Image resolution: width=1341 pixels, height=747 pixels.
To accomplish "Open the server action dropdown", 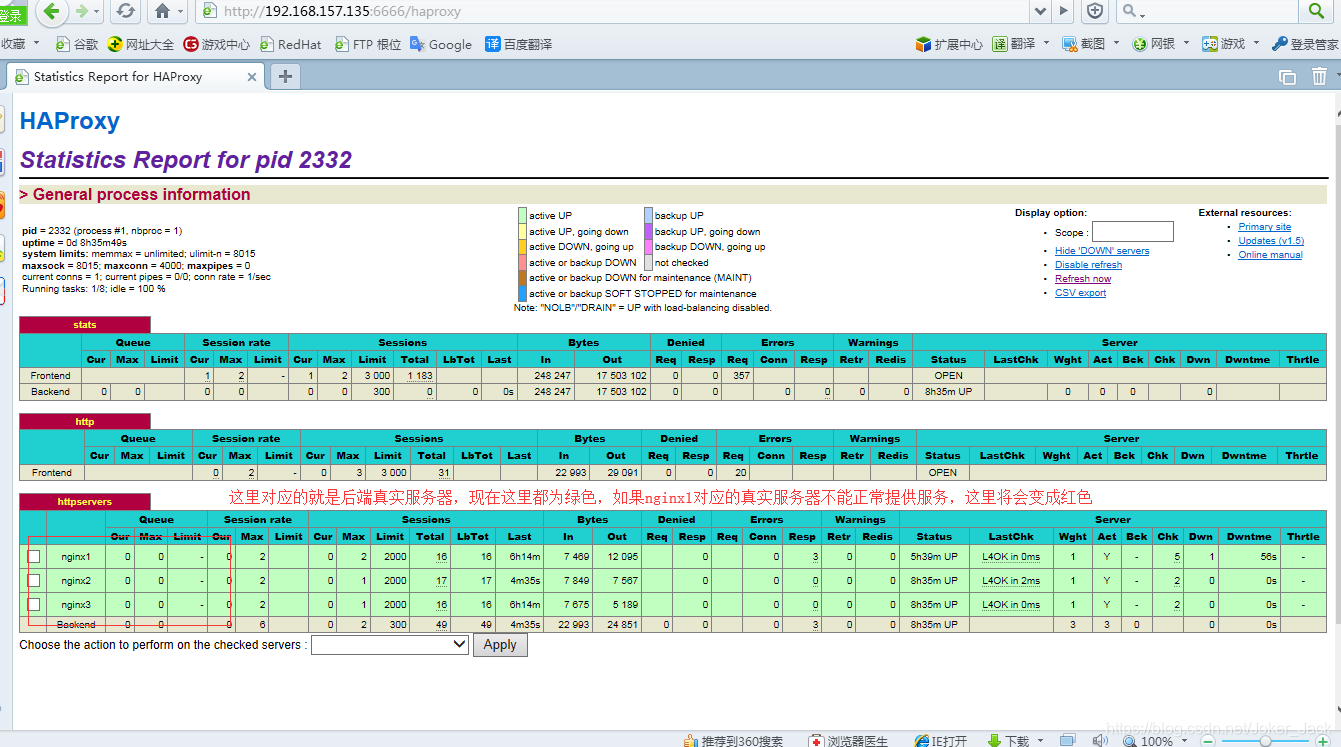I will coord(390,645).
